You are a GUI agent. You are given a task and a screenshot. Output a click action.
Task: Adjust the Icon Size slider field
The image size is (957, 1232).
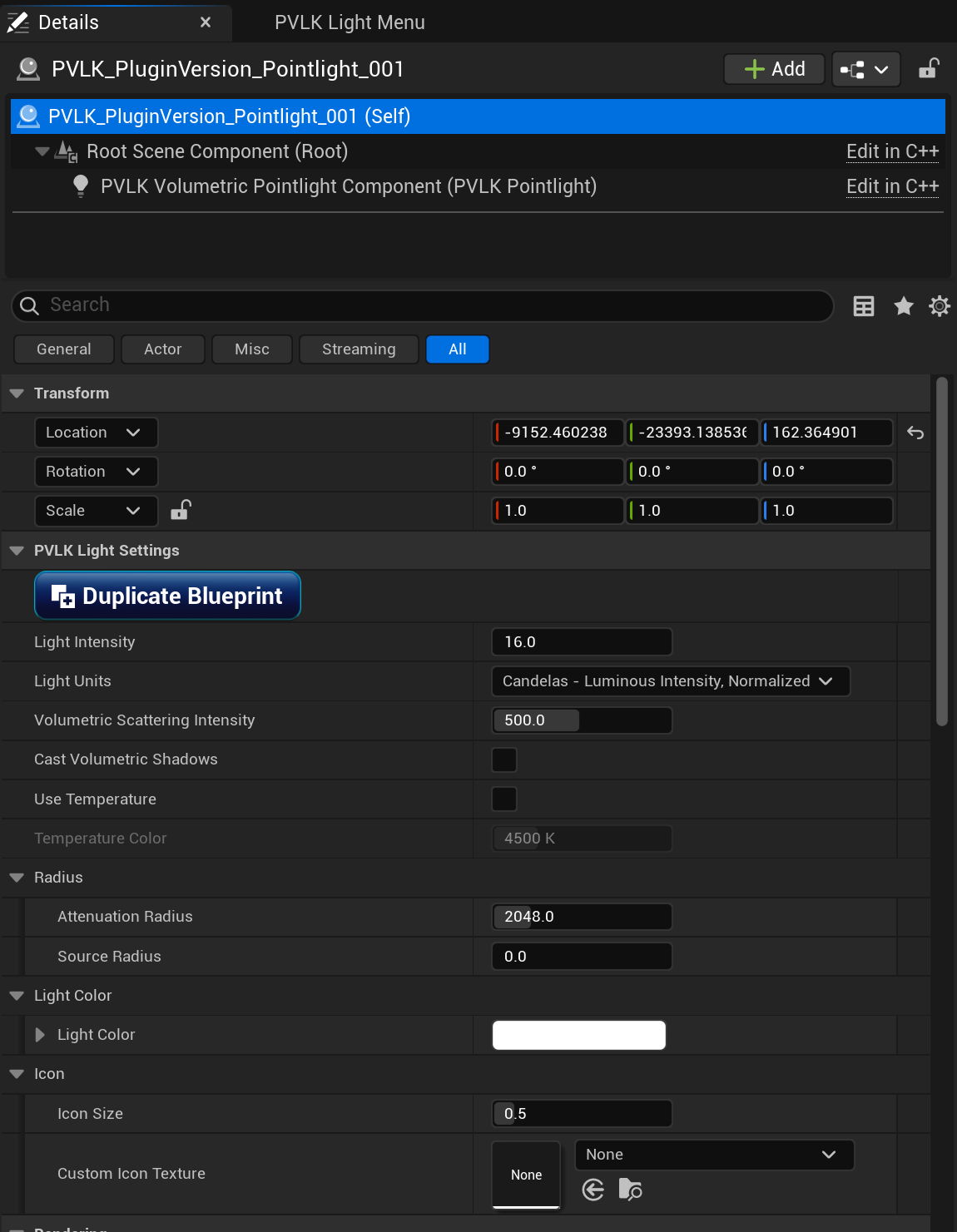[582, 1114]
